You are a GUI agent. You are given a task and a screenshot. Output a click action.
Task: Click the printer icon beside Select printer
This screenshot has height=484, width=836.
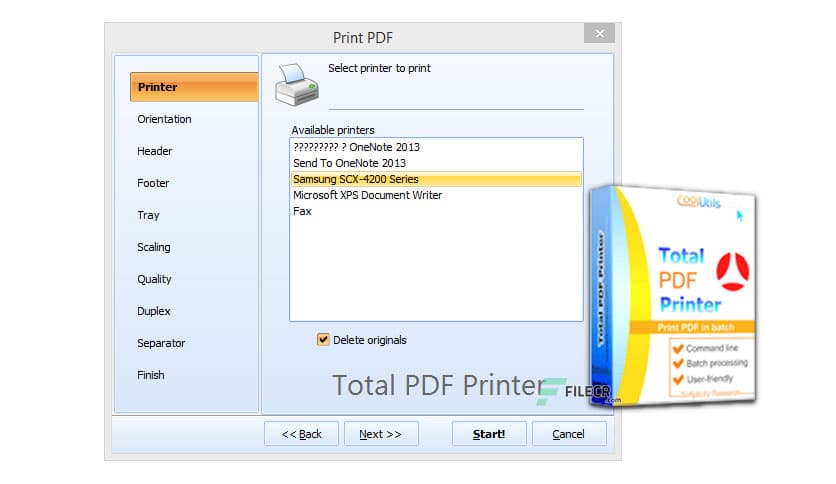click(297, 84)
